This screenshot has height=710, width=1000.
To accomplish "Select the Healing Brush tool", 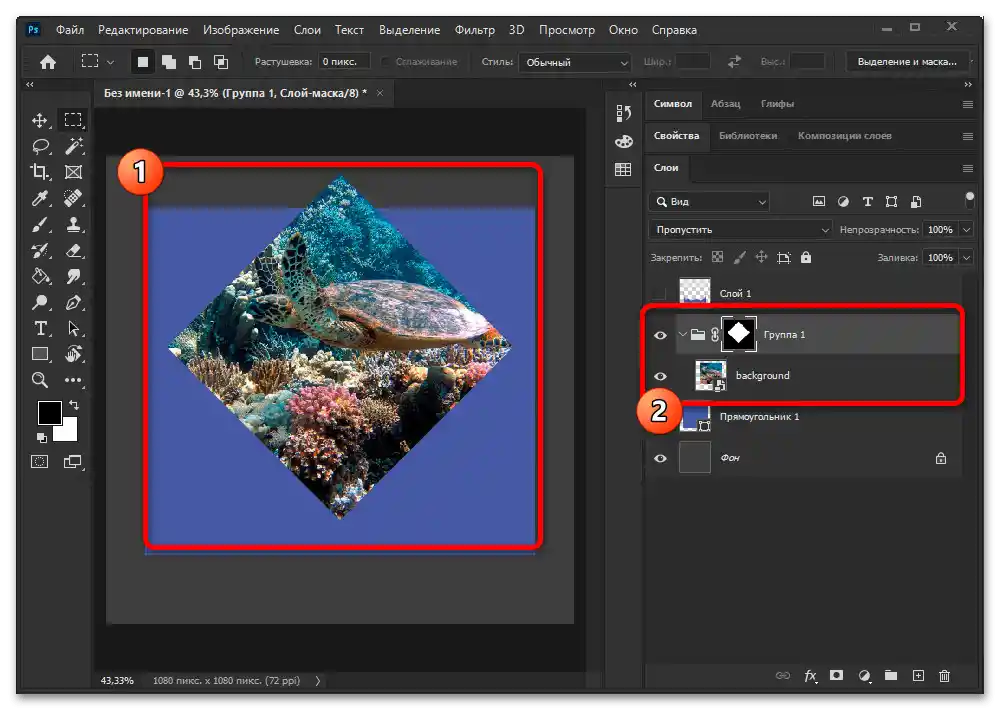I will pos(73,198).
